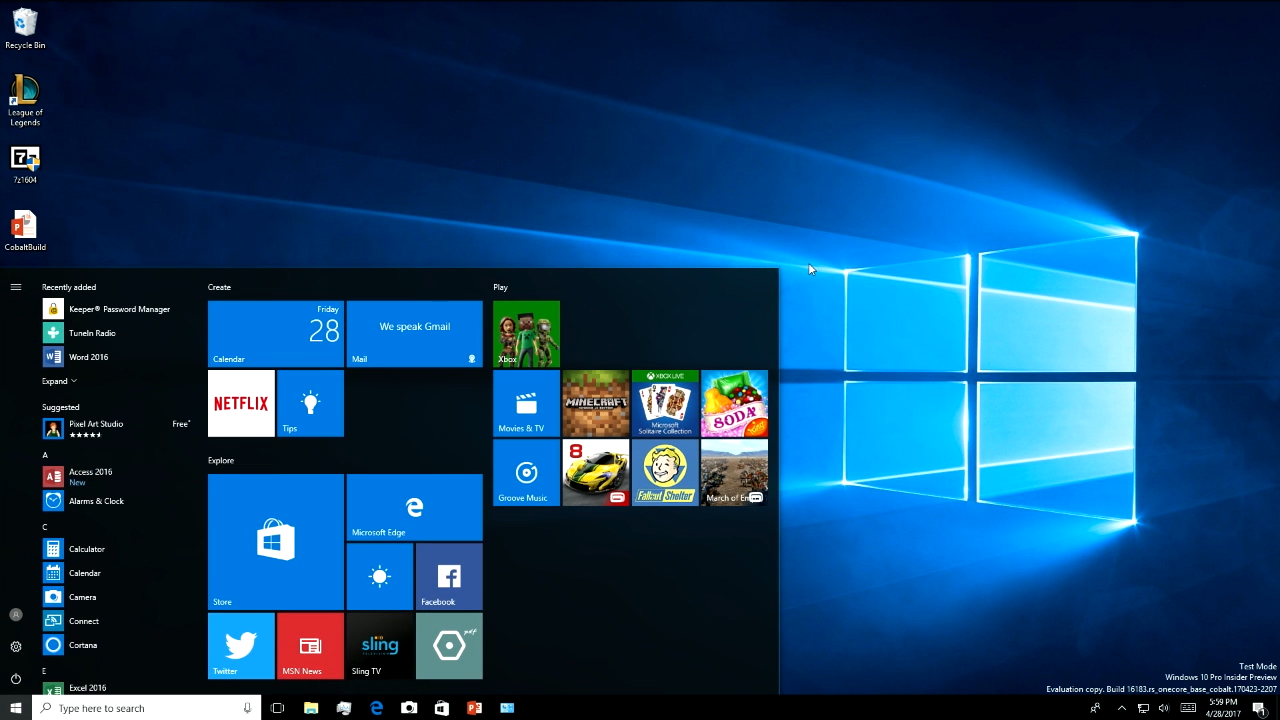Open the Settings gear in Start menu
The width and height of the screenshot is (1280, 720).
click(x=15, y=646)
